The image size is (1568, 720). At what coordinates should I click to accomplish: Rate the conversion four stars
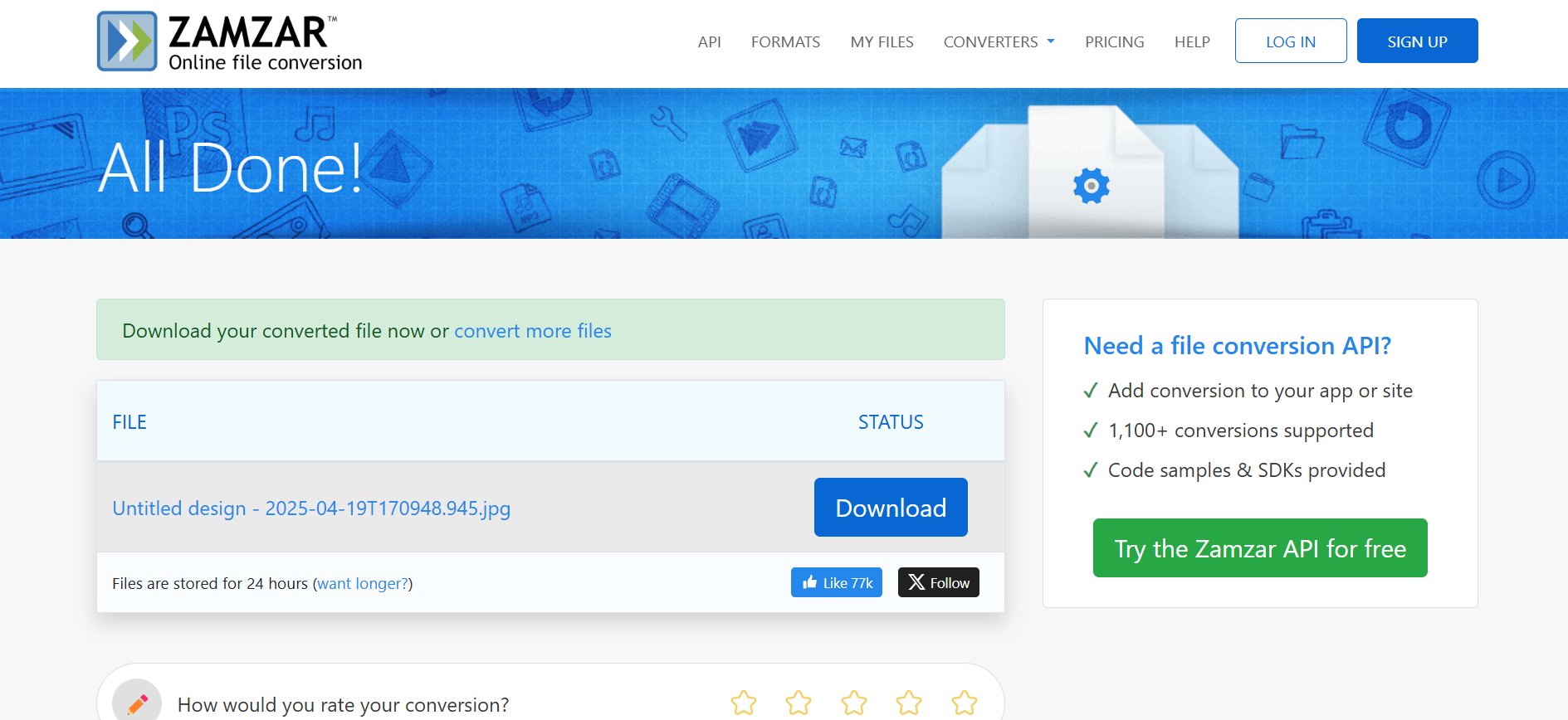(x=909, y=703)
